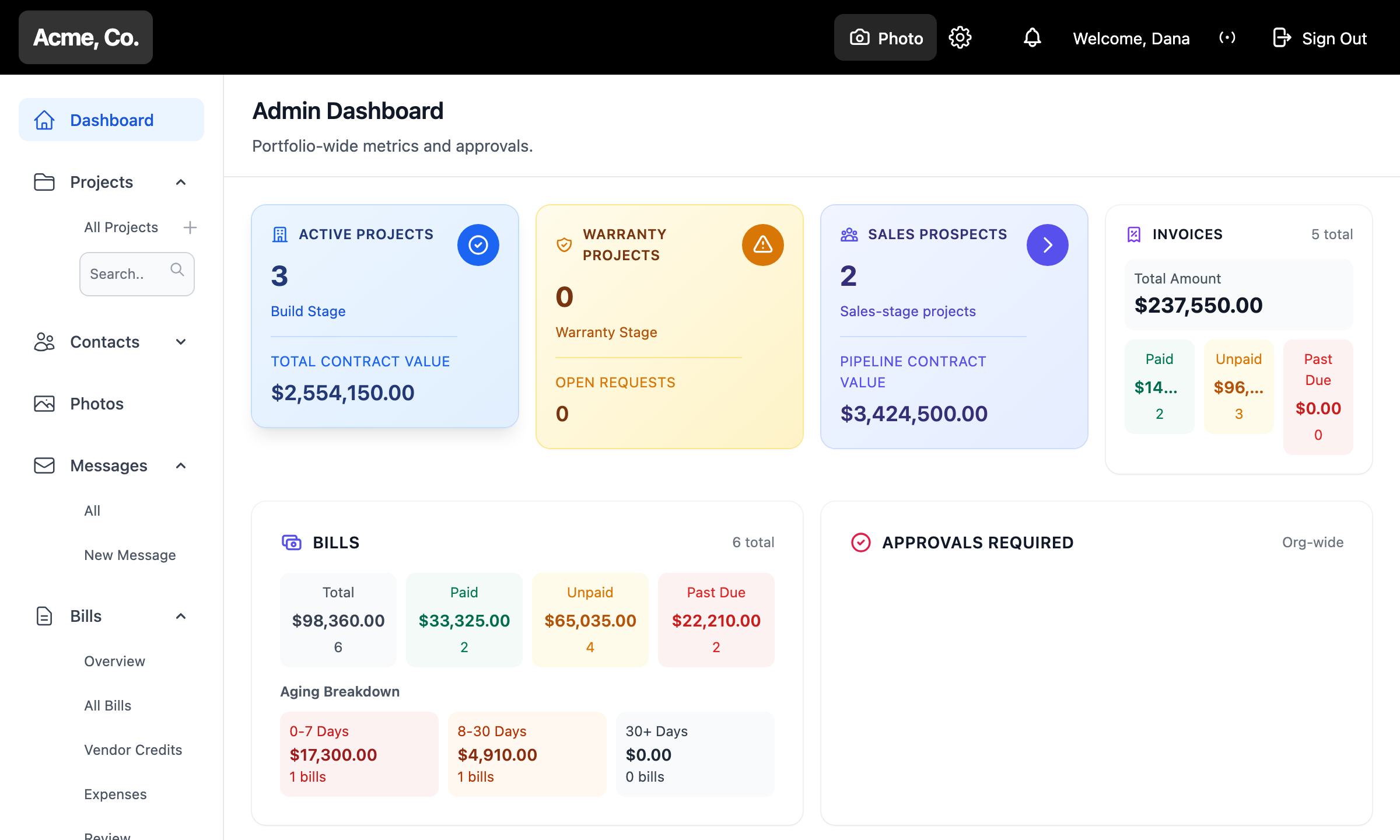Open Bills Overview in sidebar

[114, 661]
